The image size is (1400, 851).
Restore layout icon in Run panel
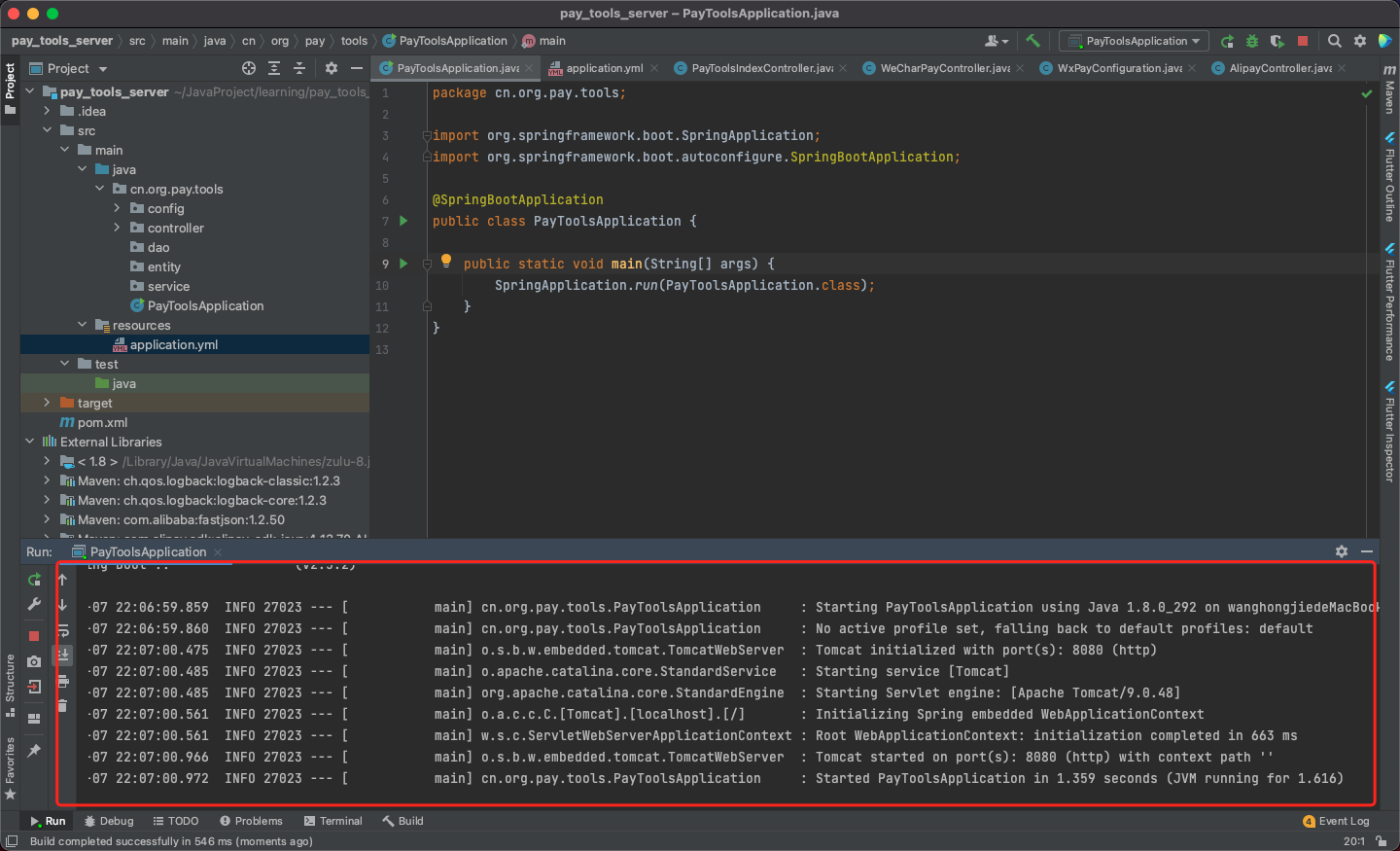[x=34, y=719]
